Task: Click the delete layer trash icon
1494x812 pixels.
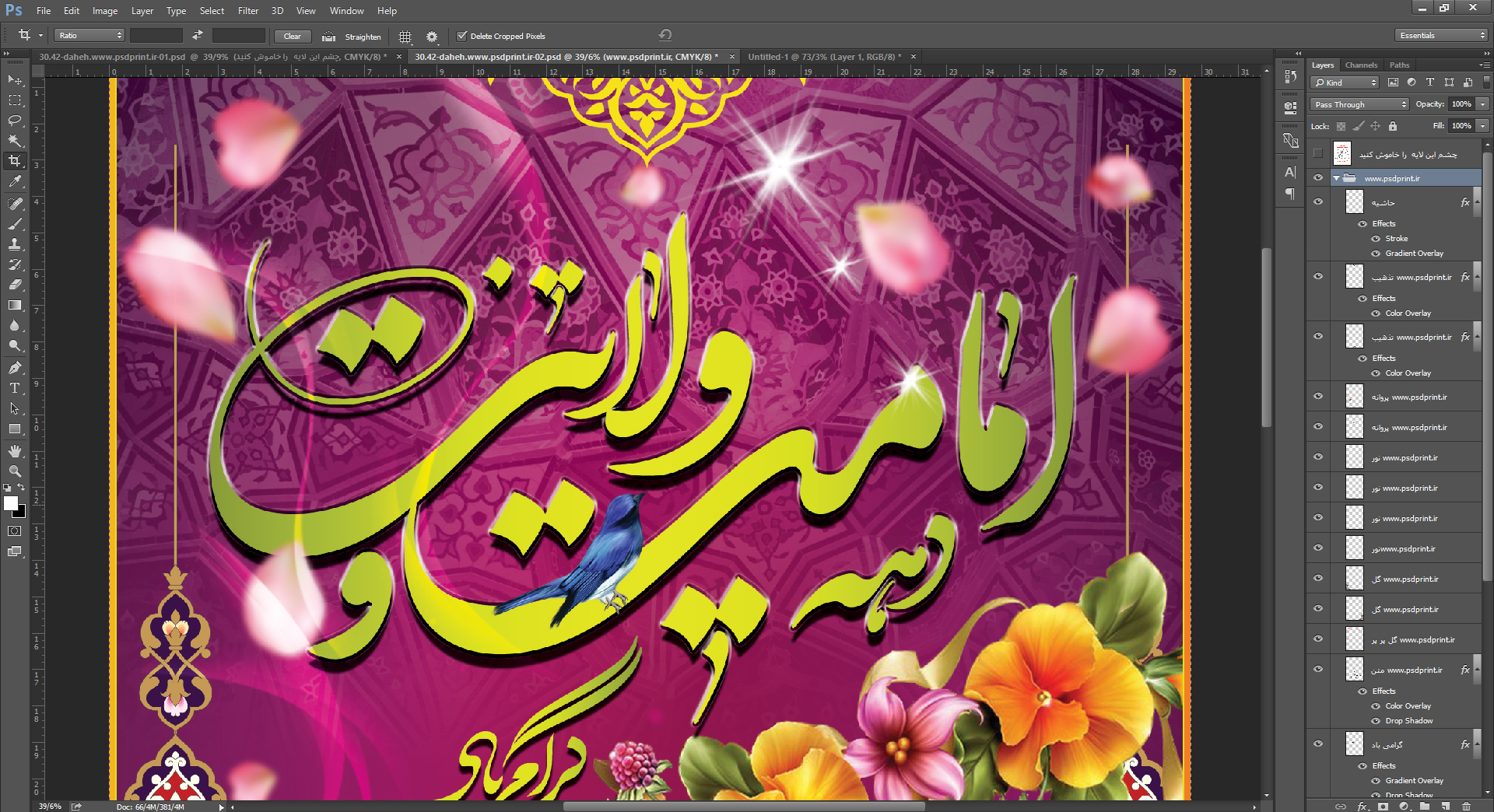Action: (x=1467, y=806)
